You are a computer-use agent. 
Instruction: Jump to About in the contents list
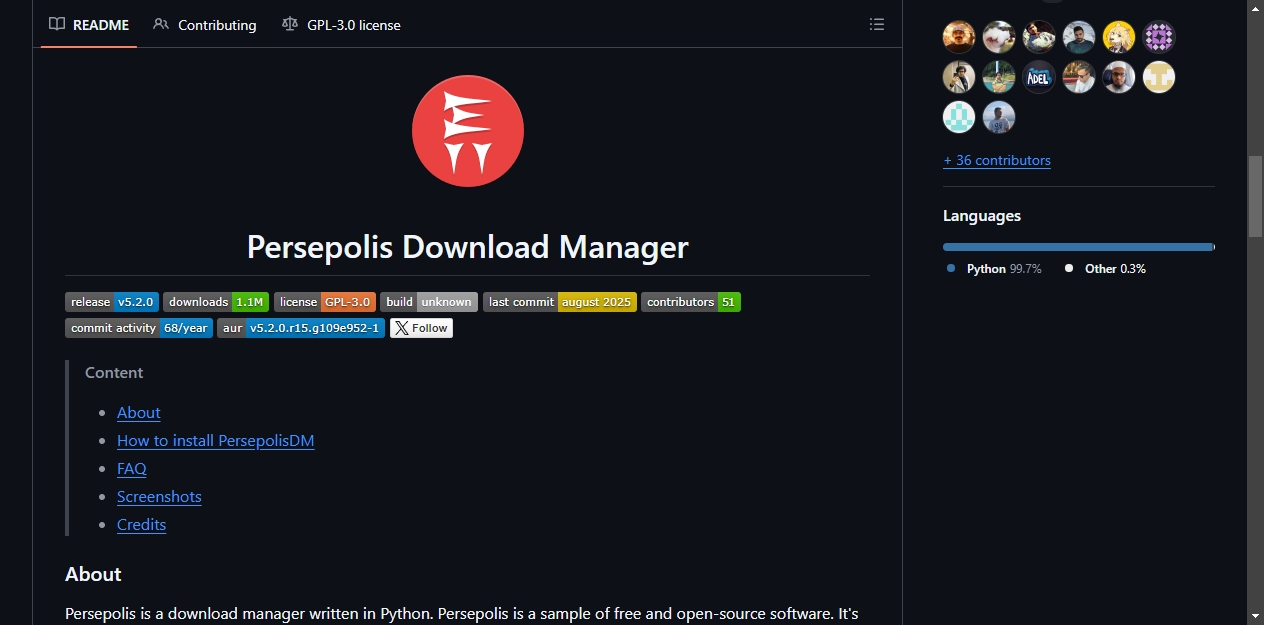click(139, 413)
